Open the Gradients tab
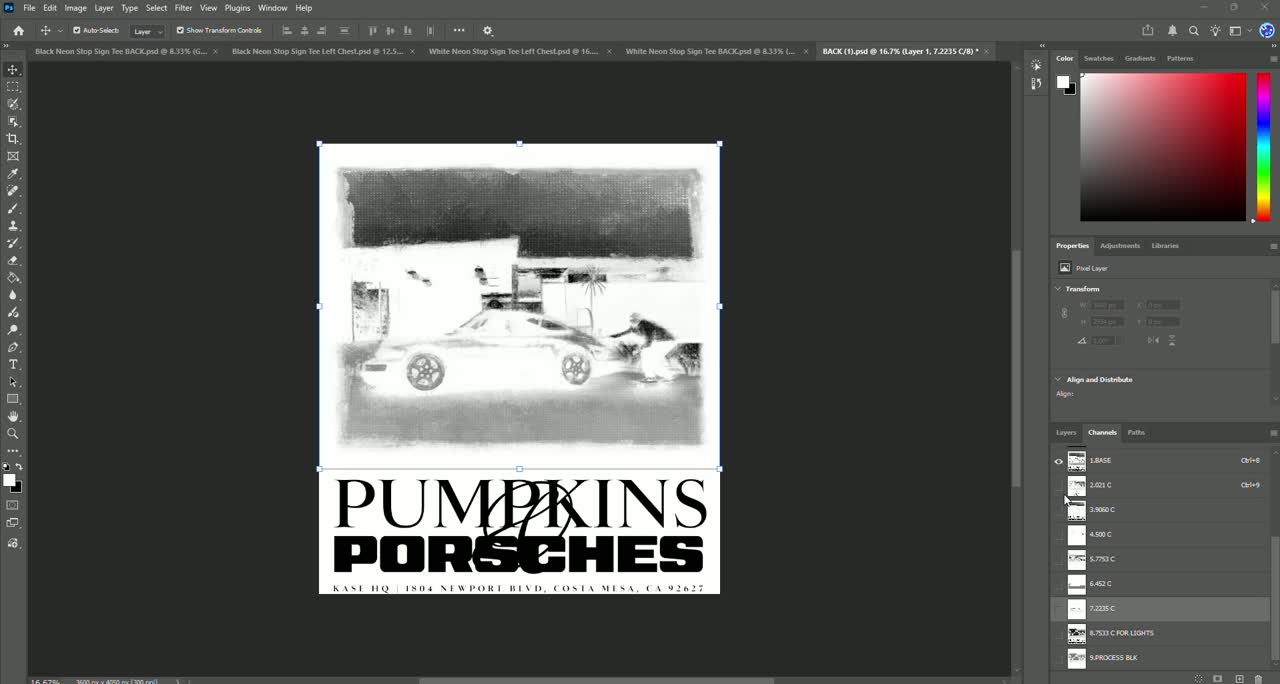 (1140, 59)
